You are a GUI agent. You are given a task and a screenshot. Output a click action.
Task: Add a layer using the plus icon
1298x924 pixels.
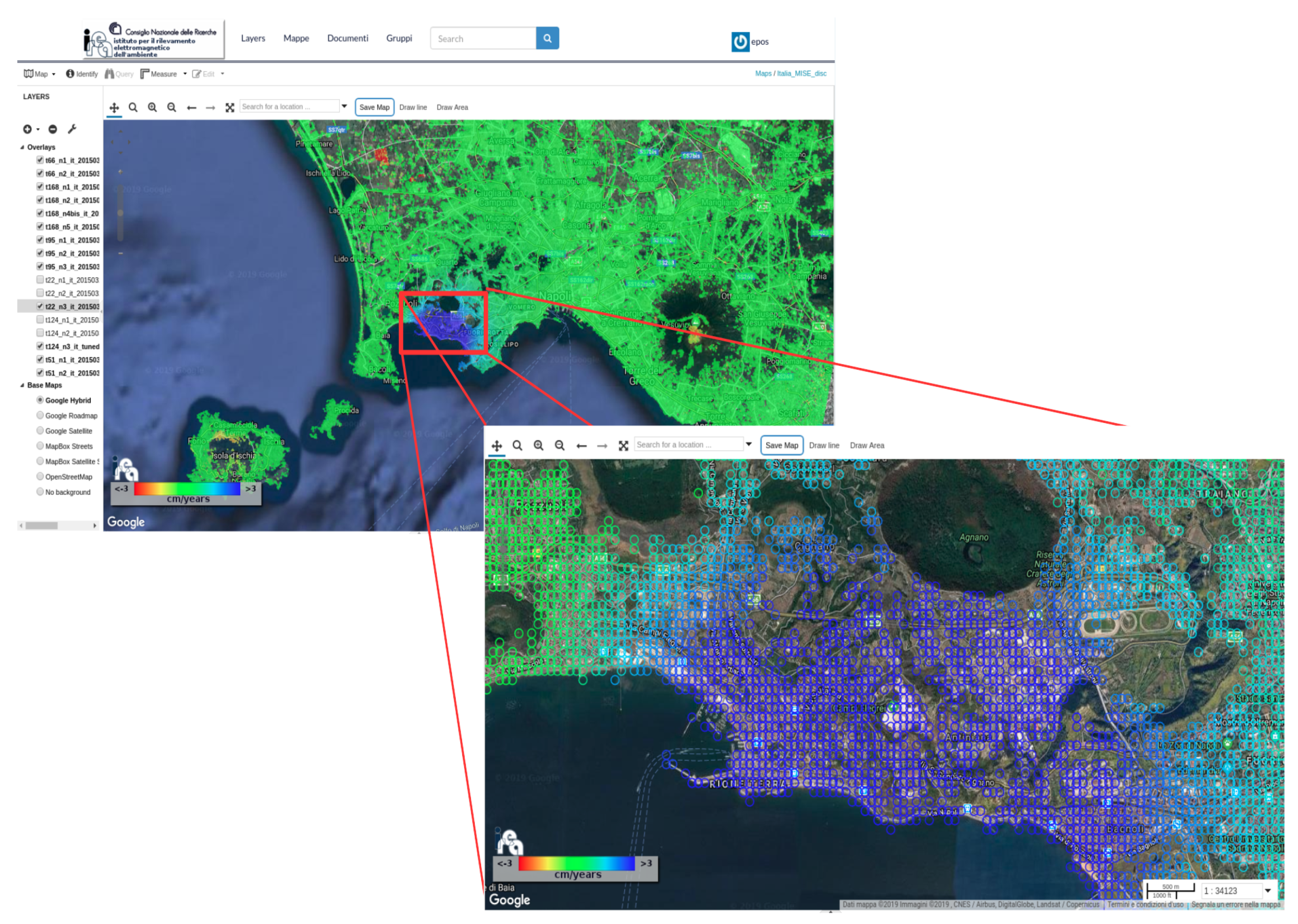[x=29, y=129]
